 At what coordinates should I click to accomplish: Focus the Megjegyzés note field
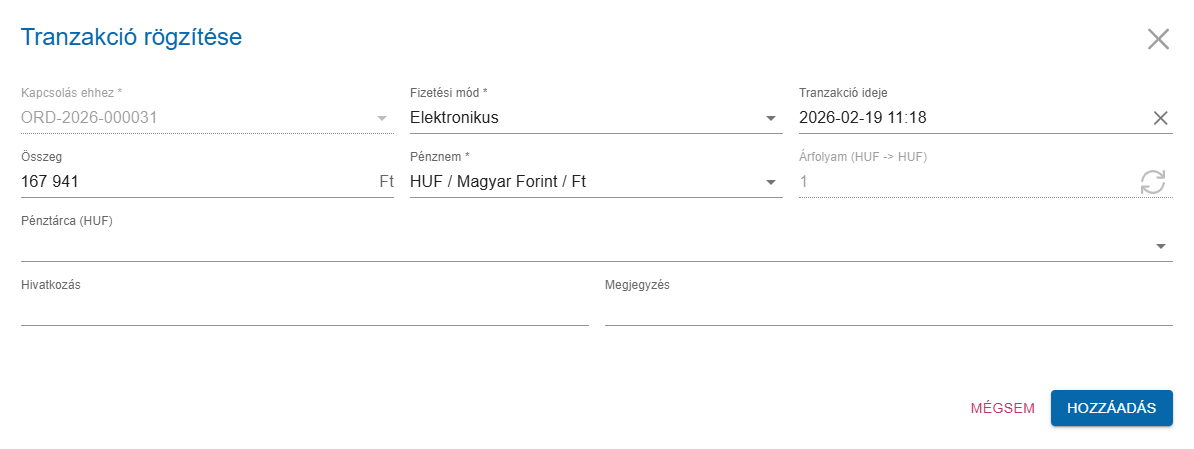click(888, 310)
